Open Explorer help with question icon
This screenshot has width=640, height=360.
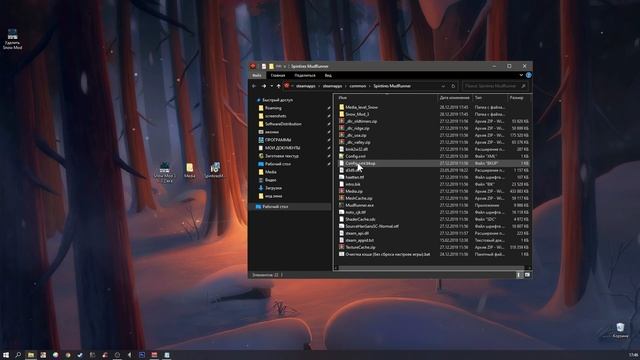pos(529,75)
